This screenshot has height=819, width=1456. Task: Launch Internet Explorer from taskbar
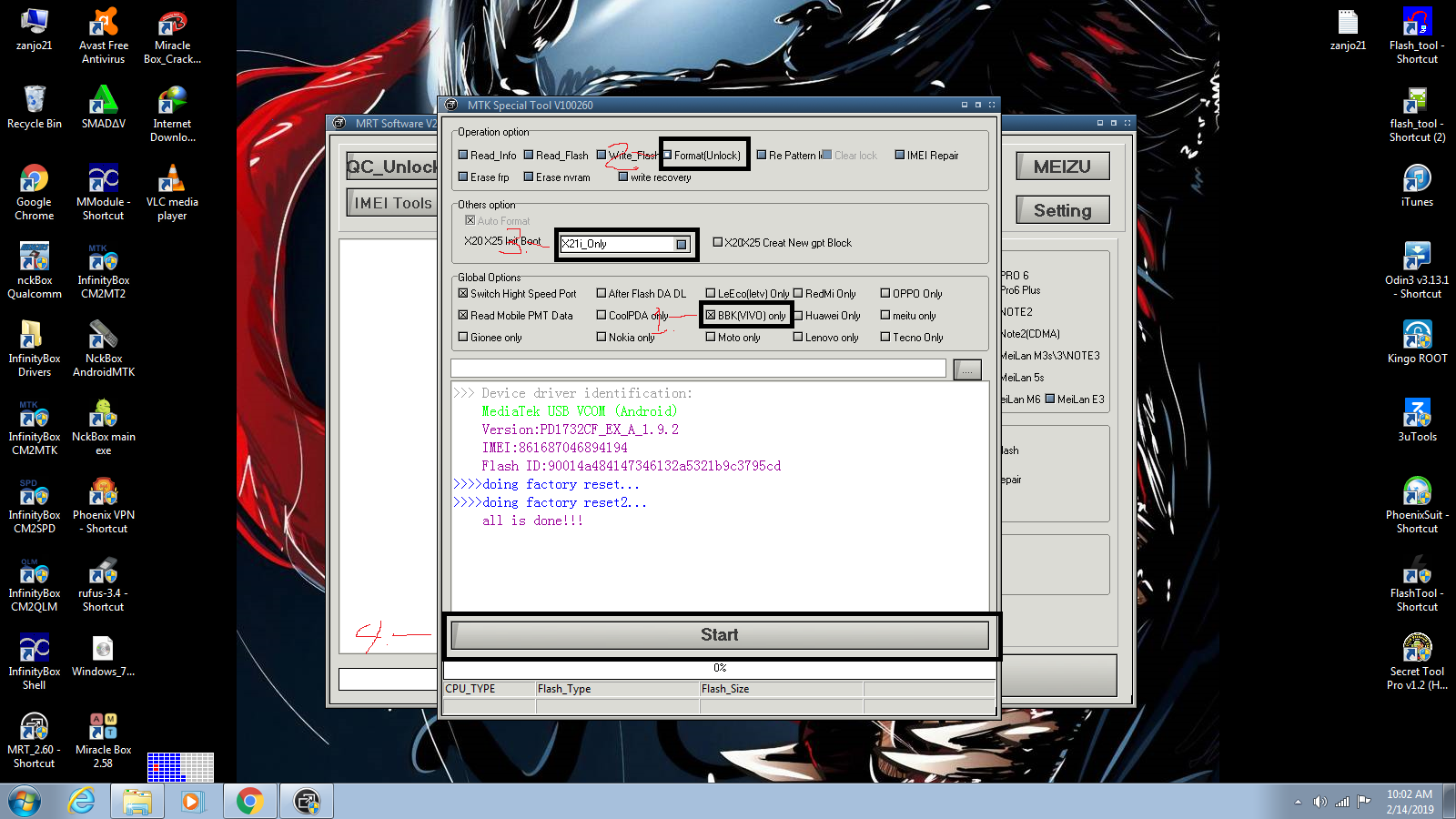pyautogui.click(x=82, y=801)
